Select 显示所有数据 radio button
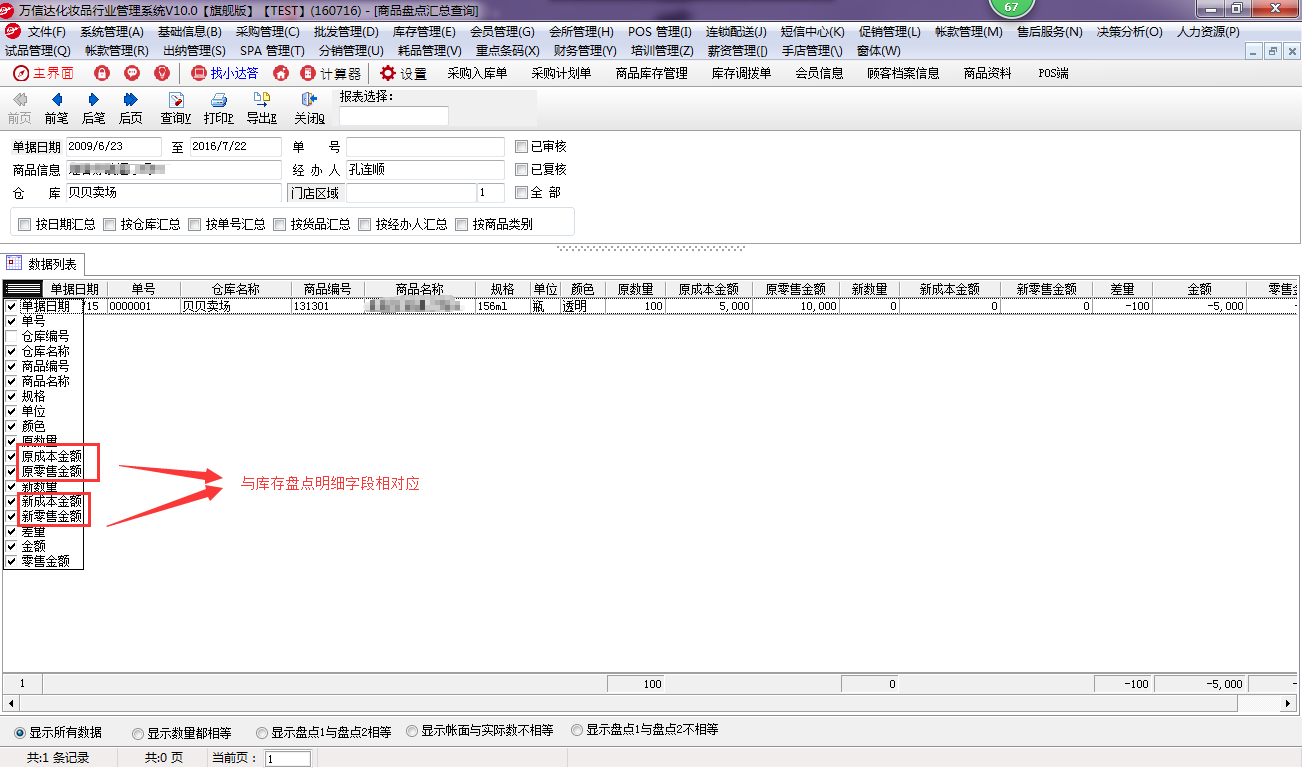This screenshot has height=768, width=1302. (20, 732)
